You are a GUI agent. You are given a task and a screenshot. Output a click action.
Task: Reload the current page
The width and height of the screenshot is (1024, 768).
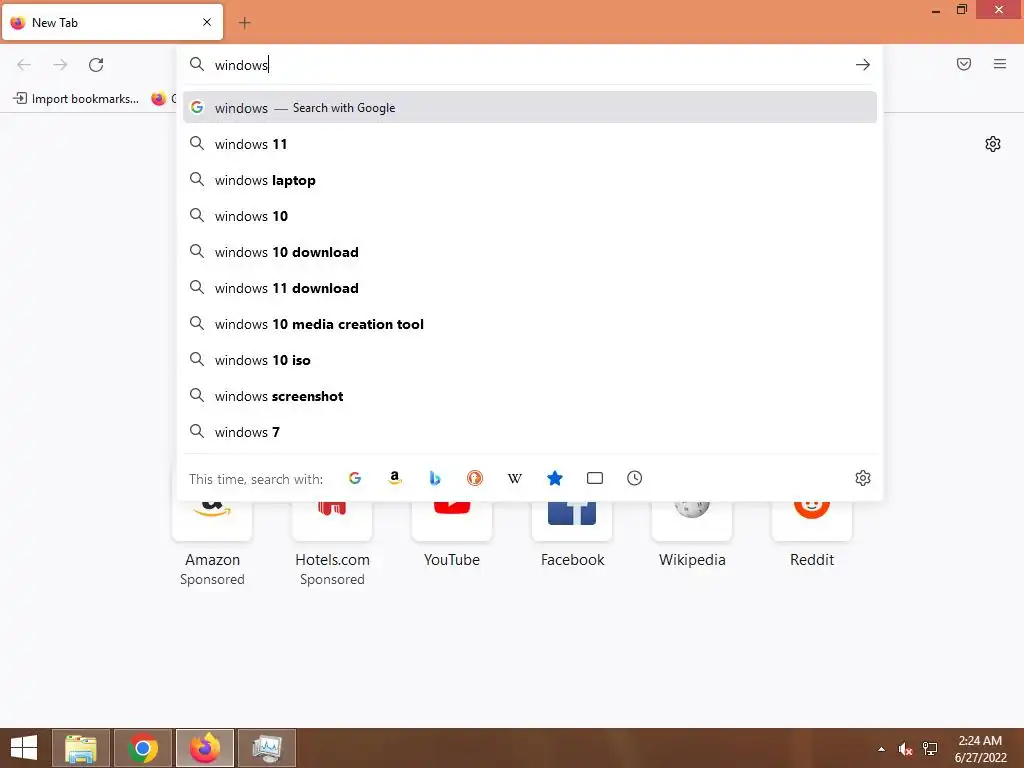point(96,65)
